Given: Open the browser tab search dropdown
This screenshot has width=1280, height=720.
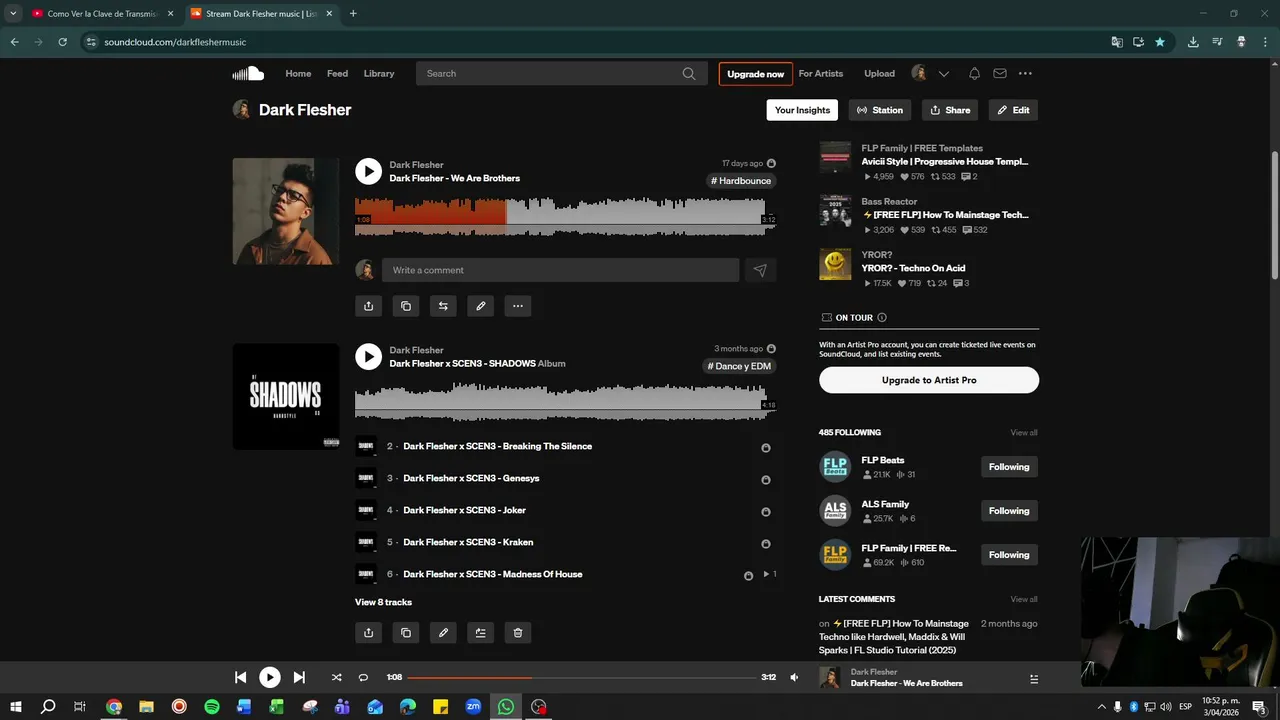Looking at the screenshot, I should 13,14.
